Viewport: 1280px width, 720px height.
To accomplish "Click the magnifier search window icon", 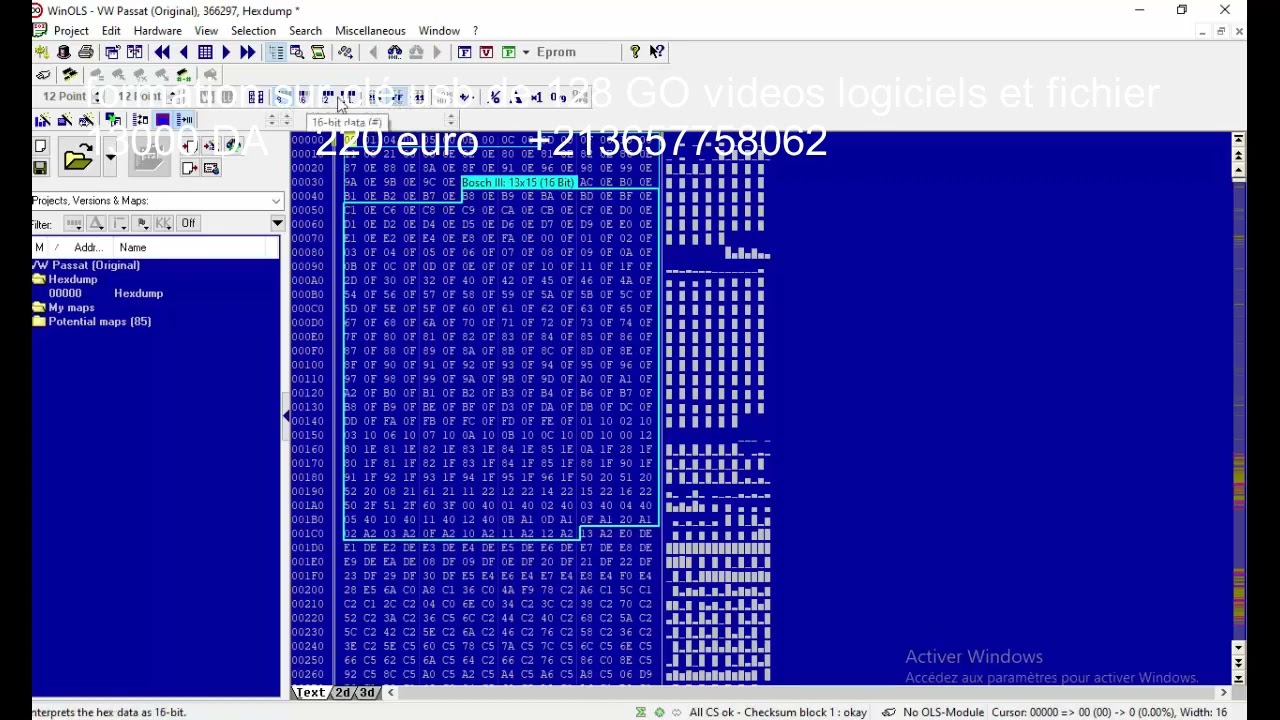I will click(297, 52).
